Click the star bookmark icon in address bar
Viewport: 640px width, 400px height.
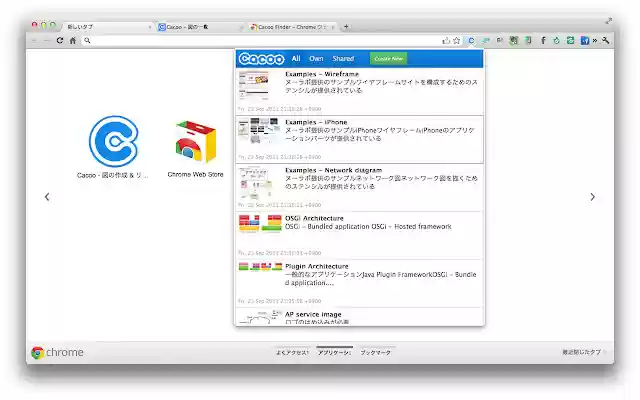457,40
